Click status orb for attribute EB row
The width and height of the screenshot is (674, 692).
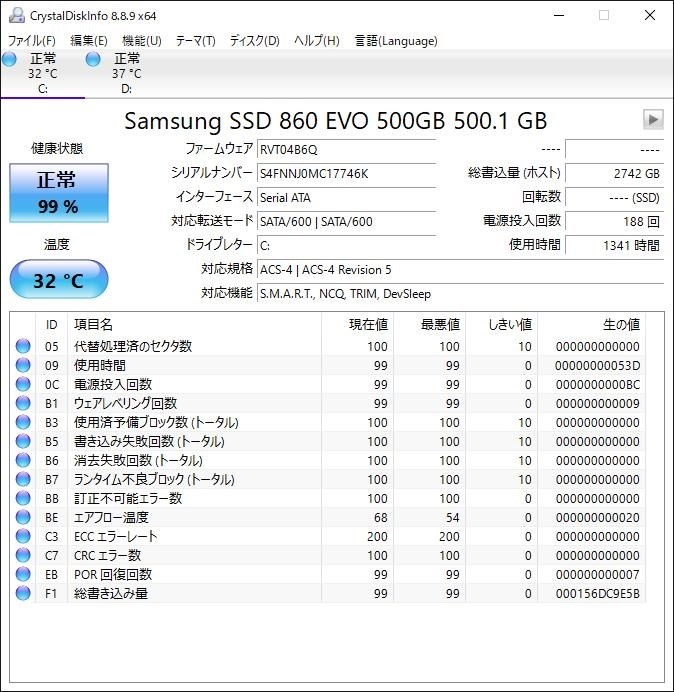coord(23,574)
